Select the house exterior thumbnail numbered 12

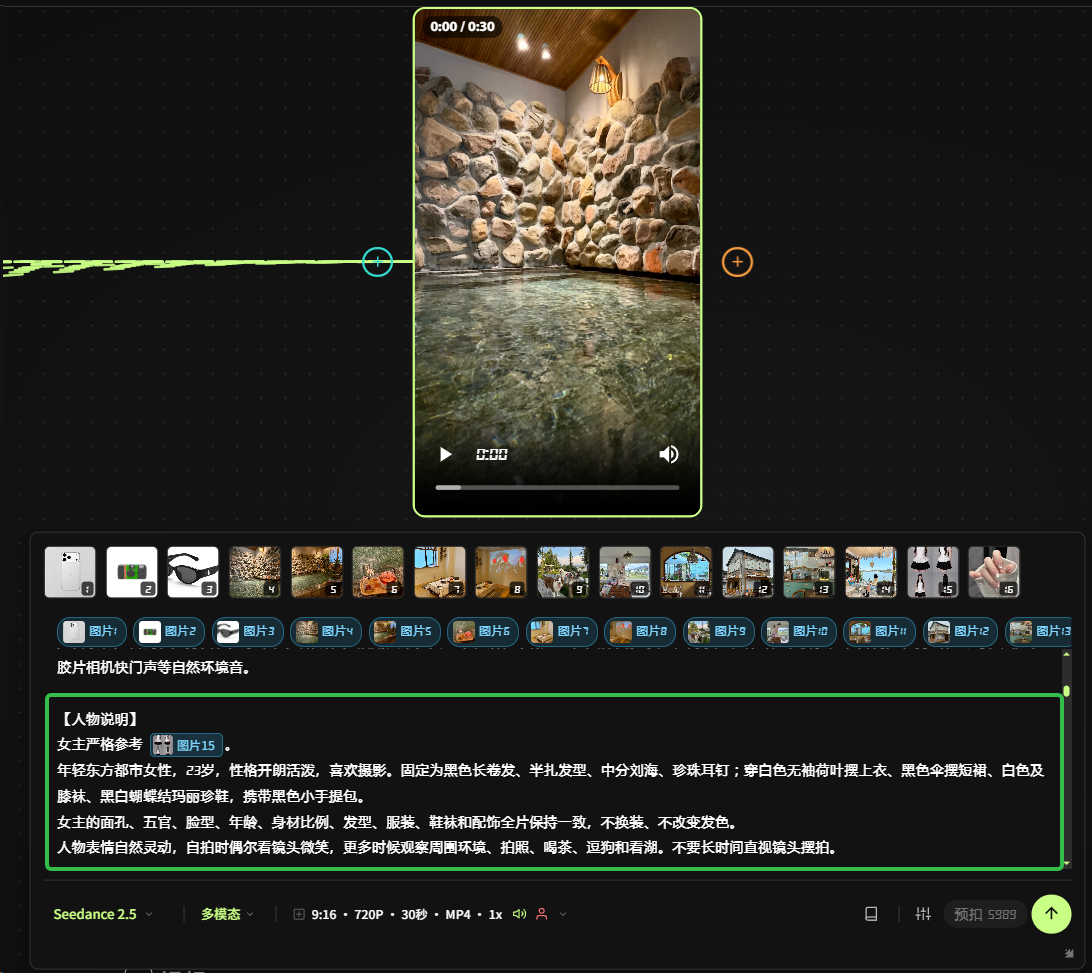coord(748,572)
